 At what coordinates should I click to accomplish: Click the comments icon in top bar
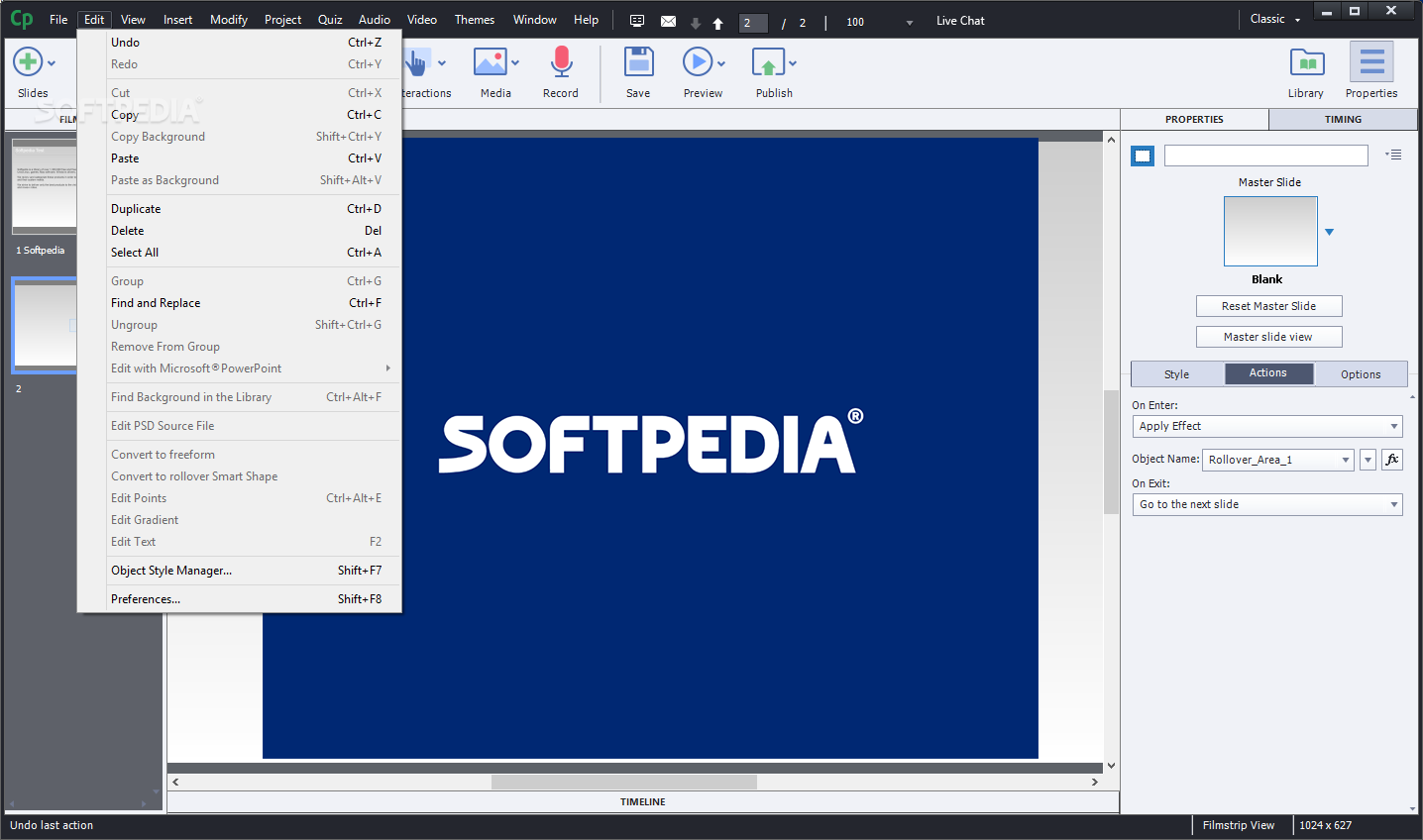coord(637,21)
